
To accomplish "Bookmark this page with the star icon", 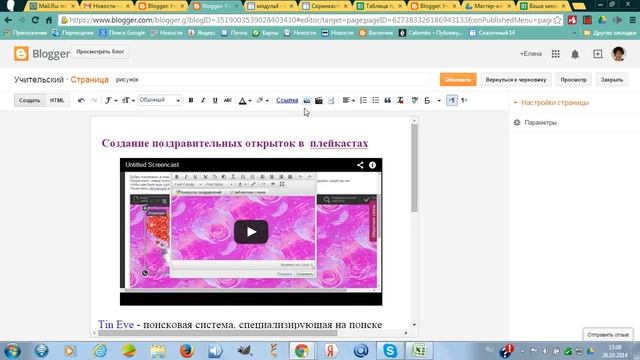I will (x=557, y=20).
